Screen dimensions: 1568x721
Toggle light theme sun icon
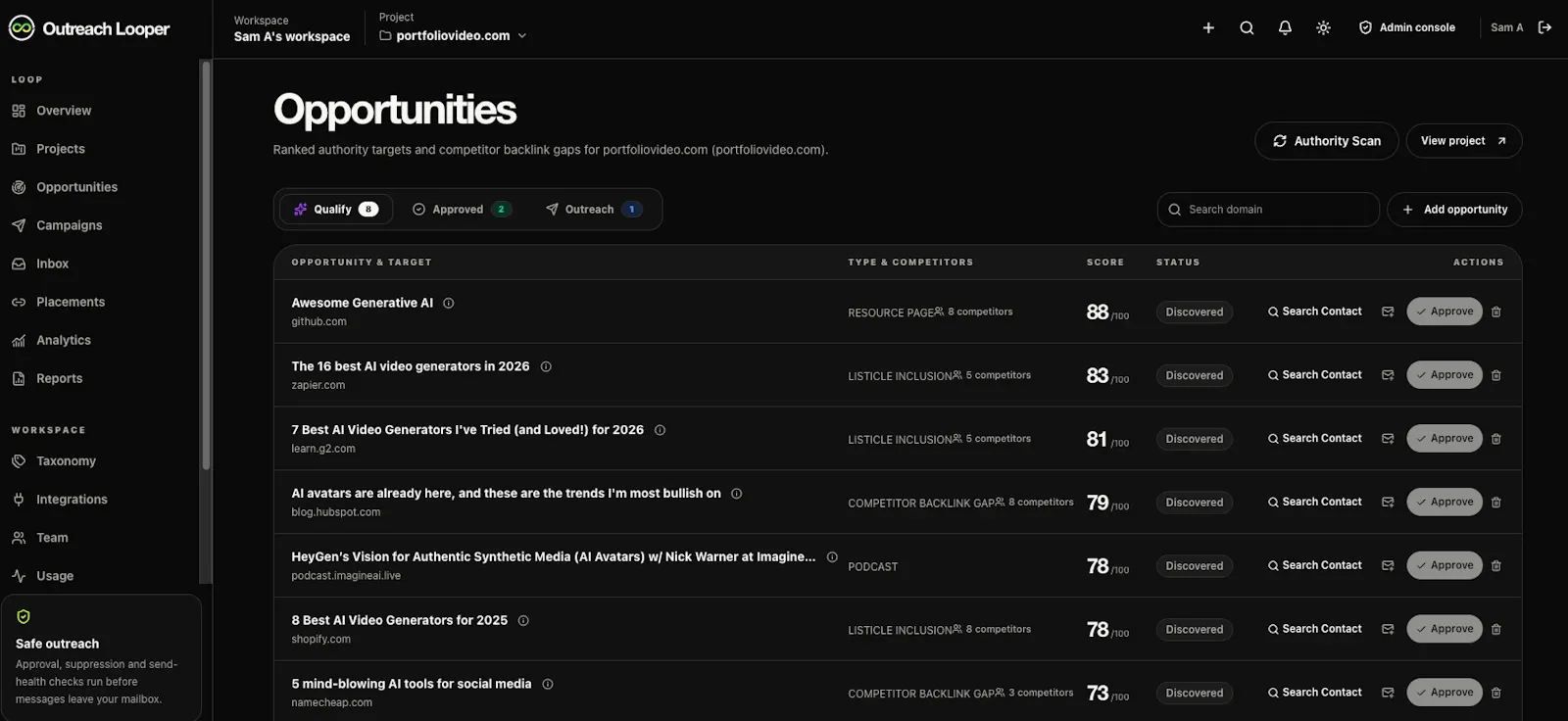(x=1323, y=27)
